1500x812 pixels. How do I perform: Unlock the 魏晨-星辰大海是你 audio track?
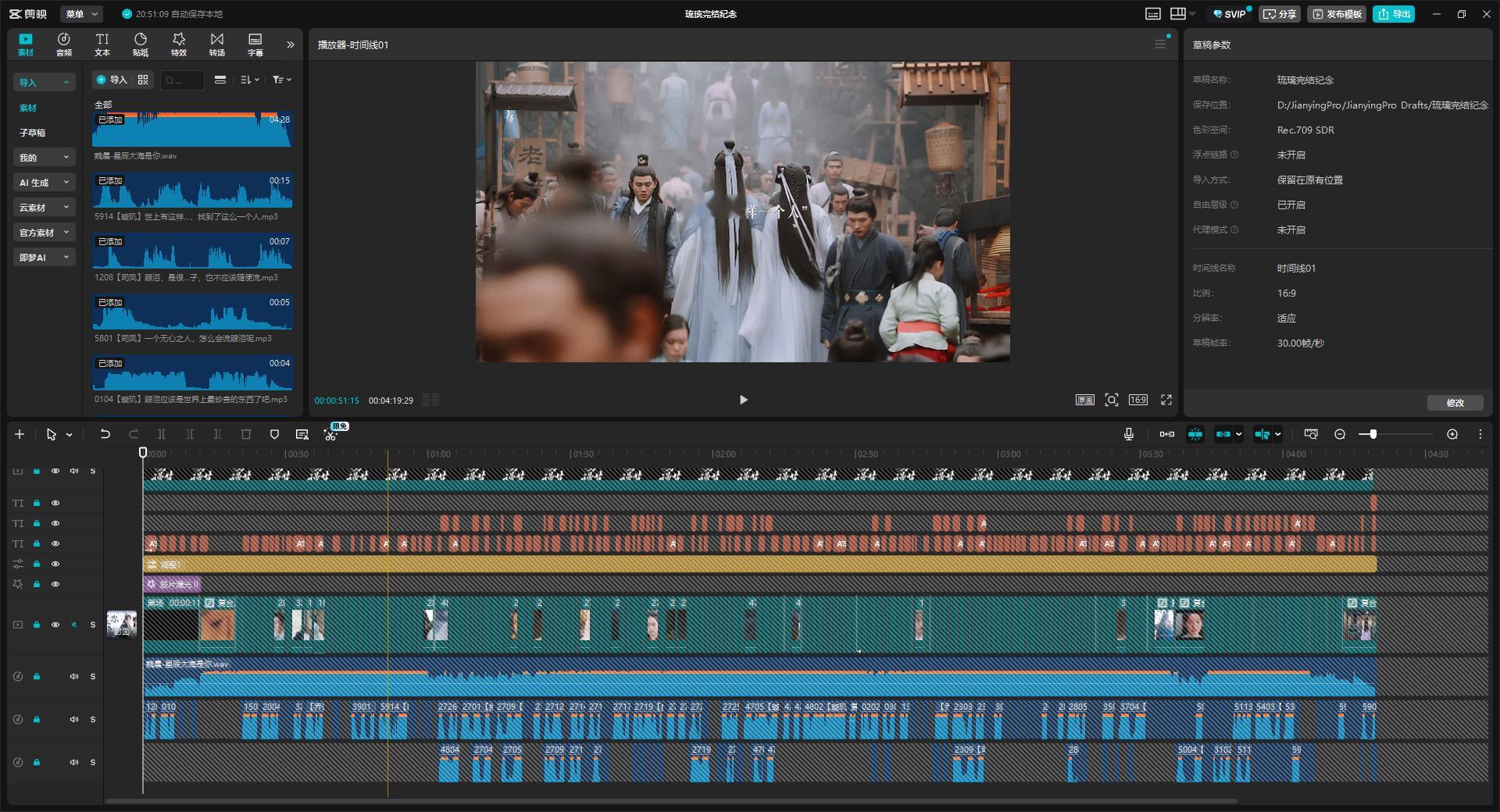(37, 676)
